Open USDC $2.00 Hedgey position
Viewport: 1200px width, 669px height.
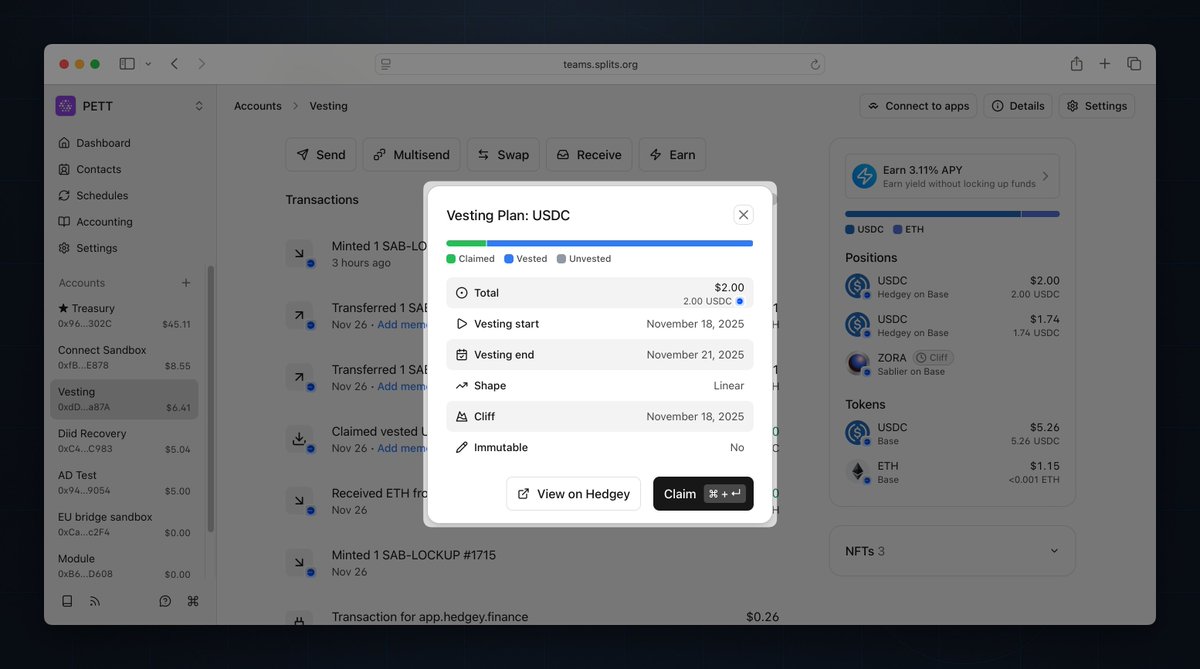tap(952, 287)
